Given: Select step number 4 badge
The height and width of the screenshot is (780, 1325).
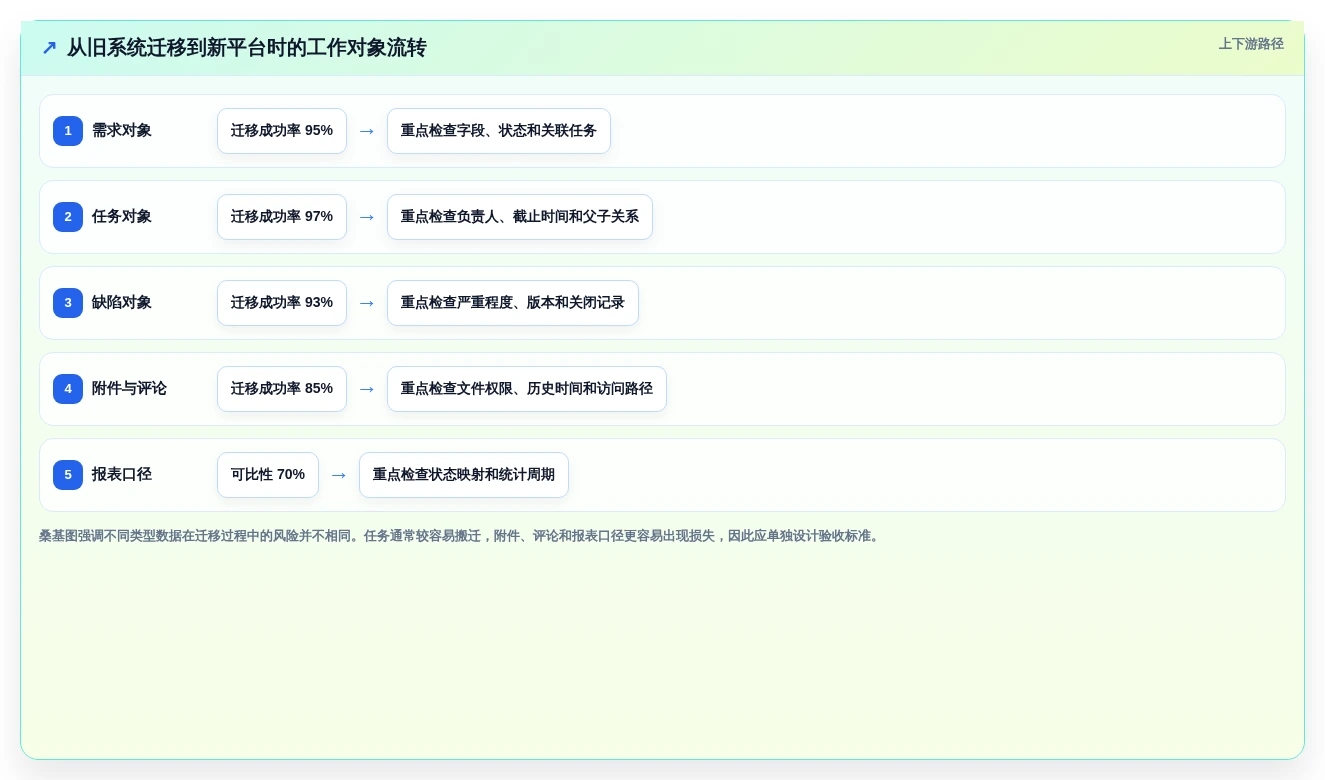Looking at the screenshot, I should click(x=68, y=389).
